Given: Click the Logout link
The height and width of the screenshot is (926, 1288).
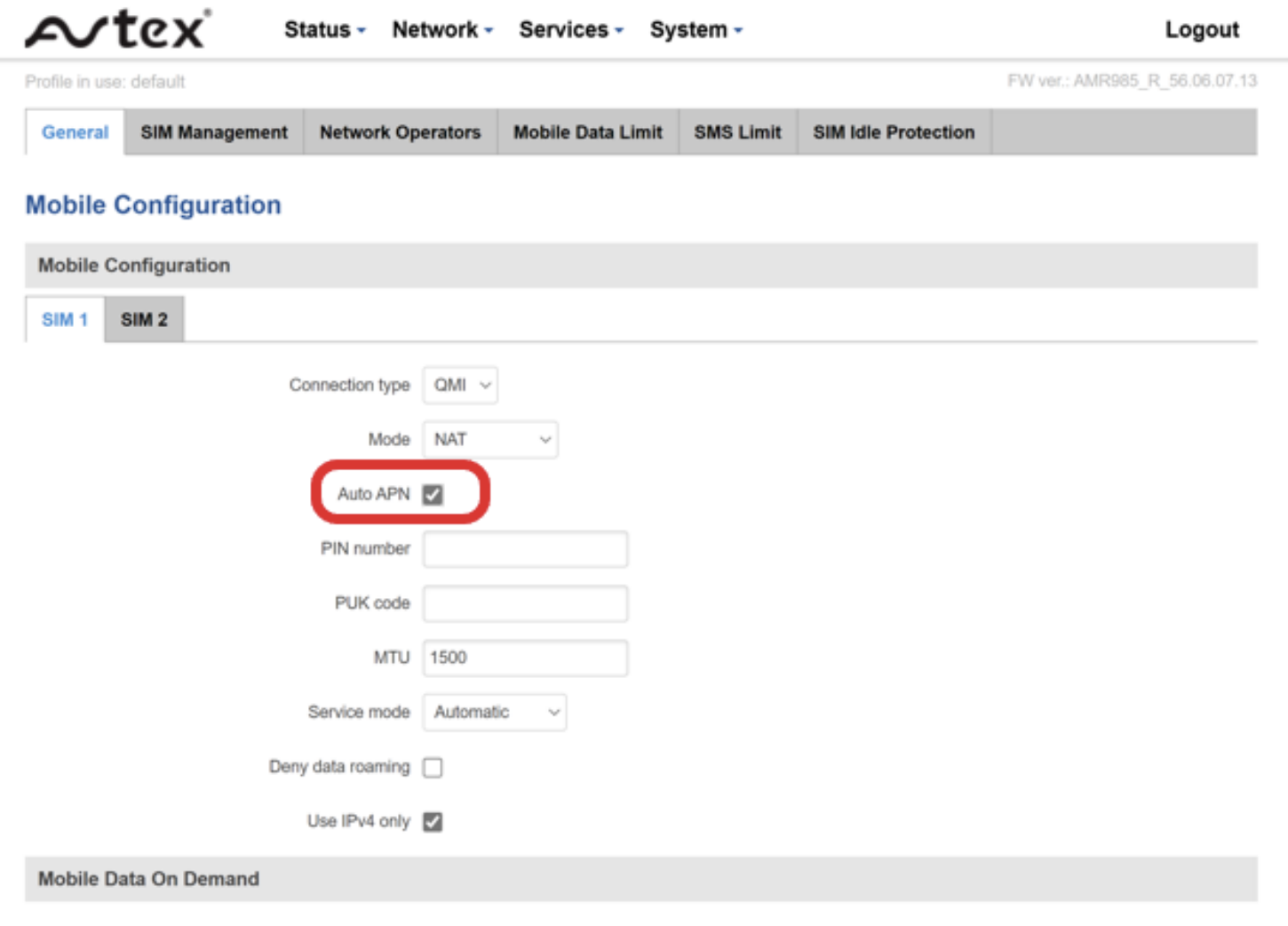Looking at the screenshot, I should point(1202,30).
